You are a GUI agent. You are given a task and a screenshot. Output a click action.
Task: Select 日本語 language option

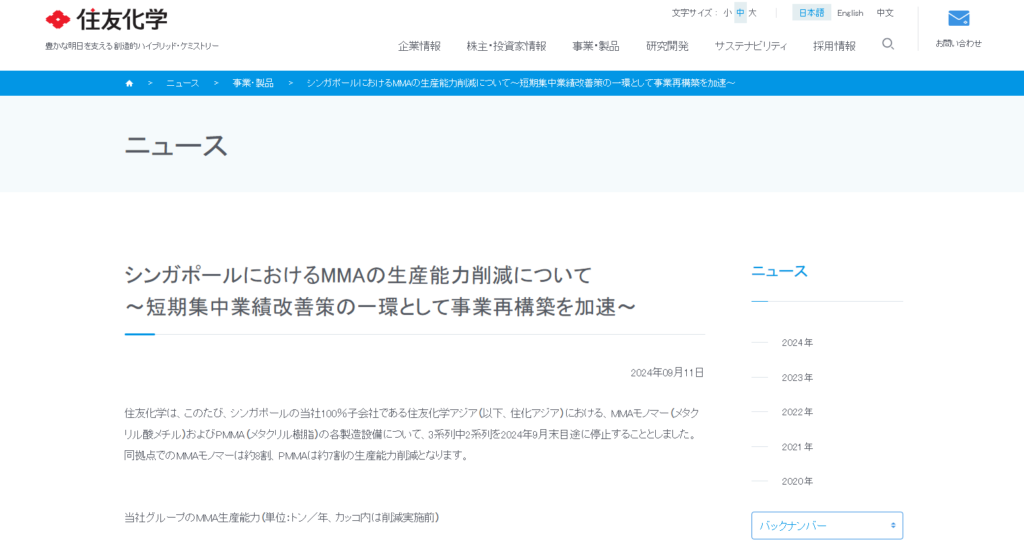(x=811, y=13)
